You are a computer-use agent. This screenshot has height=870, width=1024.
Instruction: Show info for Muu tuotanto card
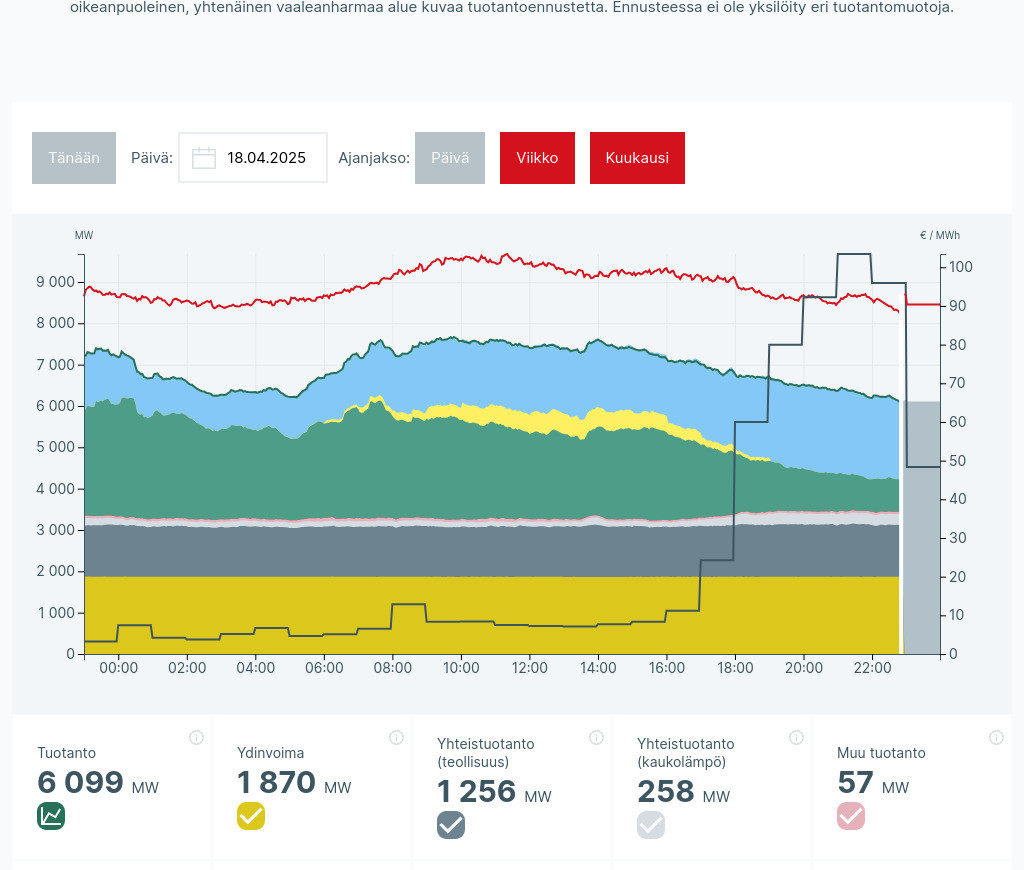996,738
